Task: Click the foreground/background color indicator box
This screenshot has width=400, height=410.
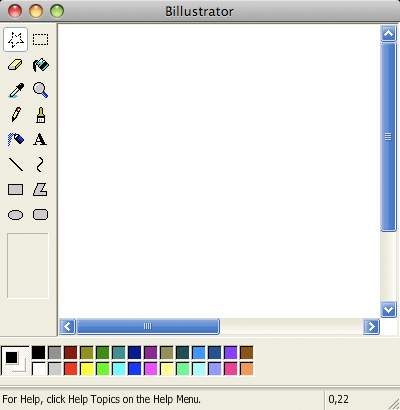Action: (15, 361)
